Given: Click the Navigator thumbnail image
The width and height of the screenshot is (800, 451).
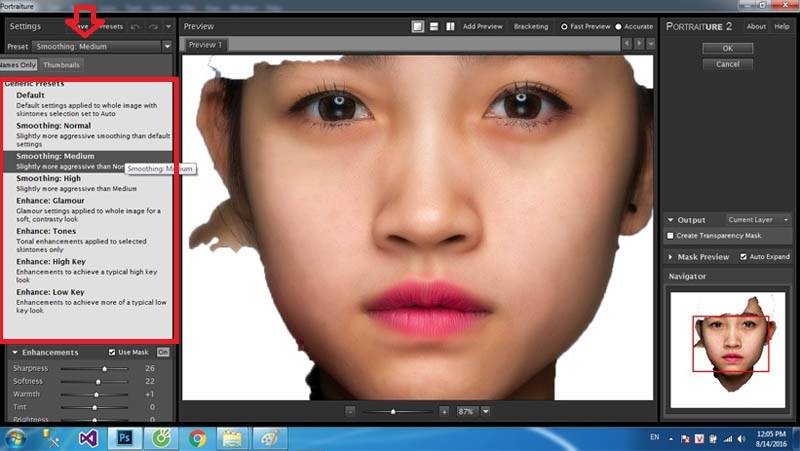Looking at the screenshot, I should (x=728, y=349).
